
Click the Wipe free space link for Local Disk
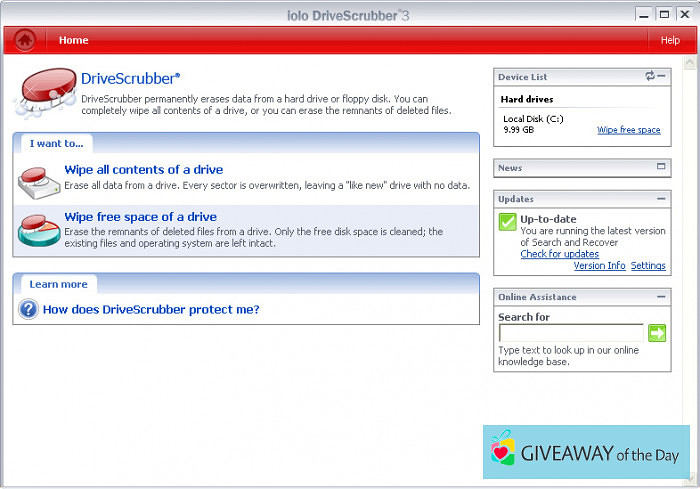point(628,130)
